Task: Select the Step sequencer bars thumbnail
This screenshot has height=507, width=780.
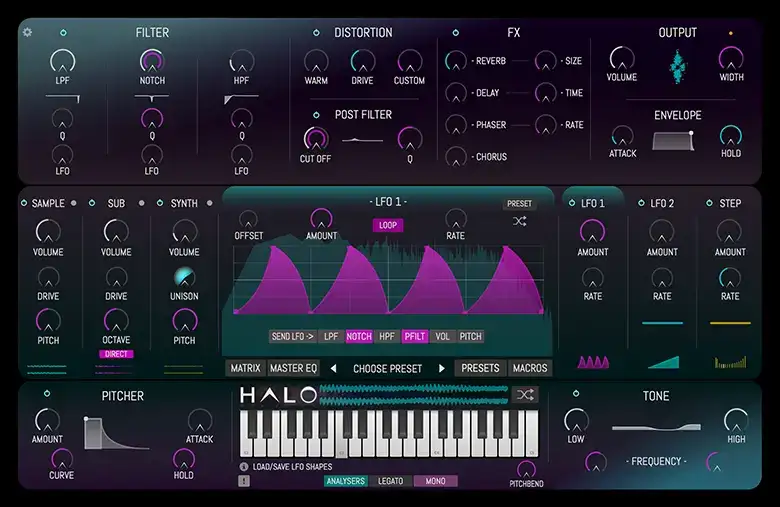Action: (x=730, y=362)
